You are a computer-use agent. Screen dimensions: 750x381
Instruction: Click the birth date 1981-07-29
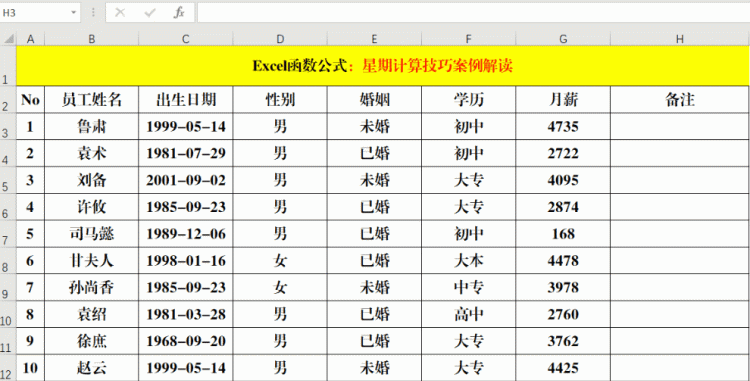tap(186, 153)
